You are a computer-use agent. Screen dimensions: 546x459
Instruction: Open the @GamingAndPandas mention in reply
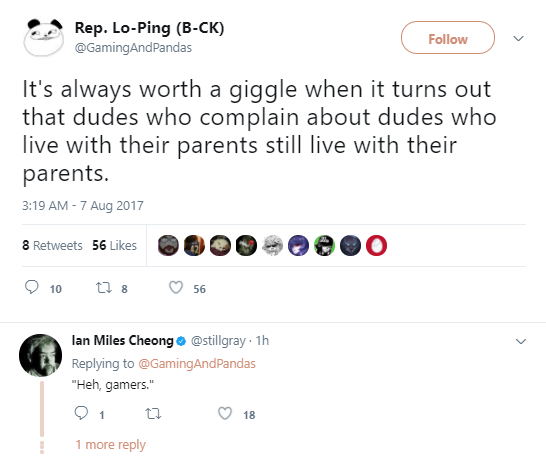[197, 364]
